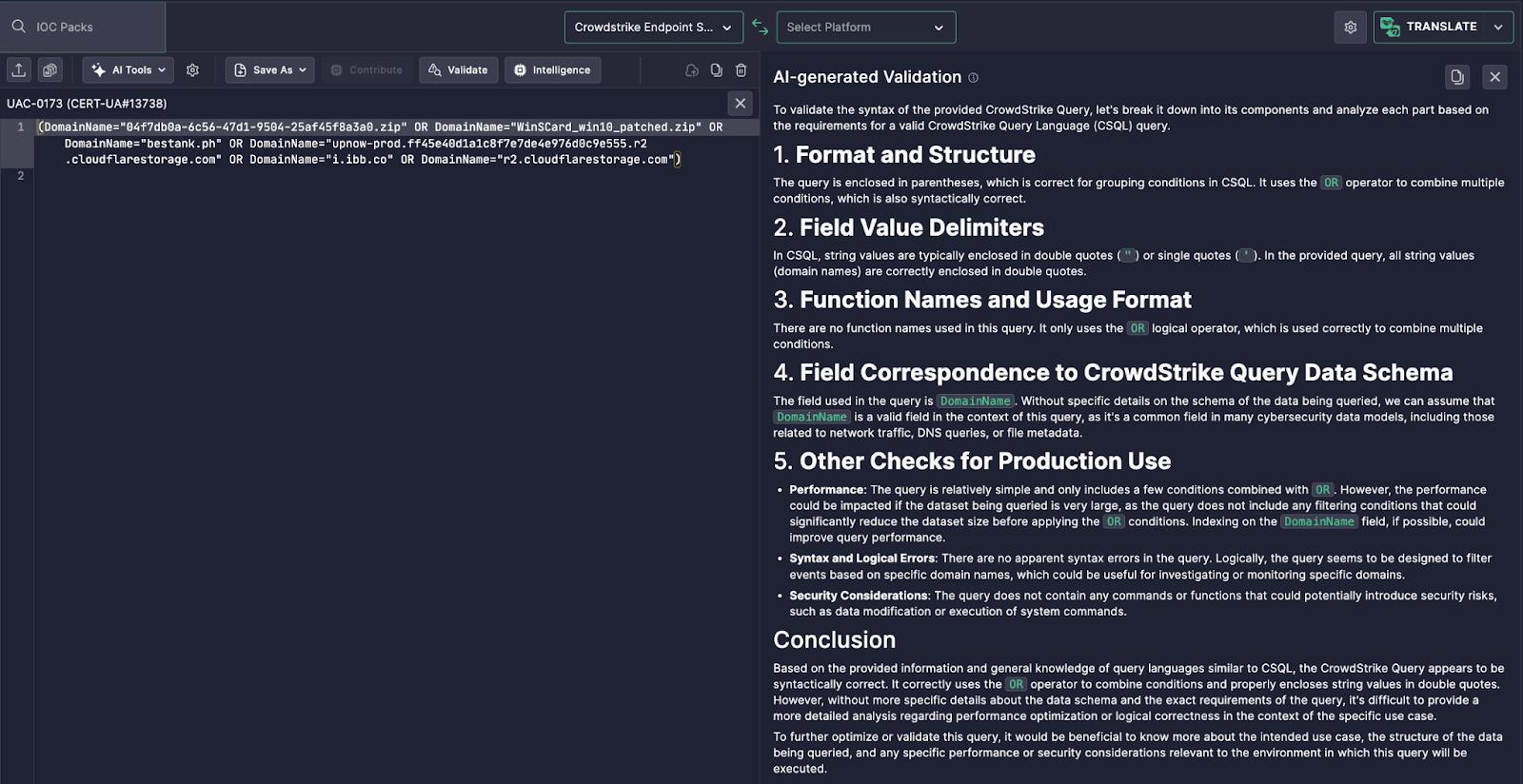Open translation settings gear icon
This screenshot has height=784, width=1523.
[x=1350, y=28]
